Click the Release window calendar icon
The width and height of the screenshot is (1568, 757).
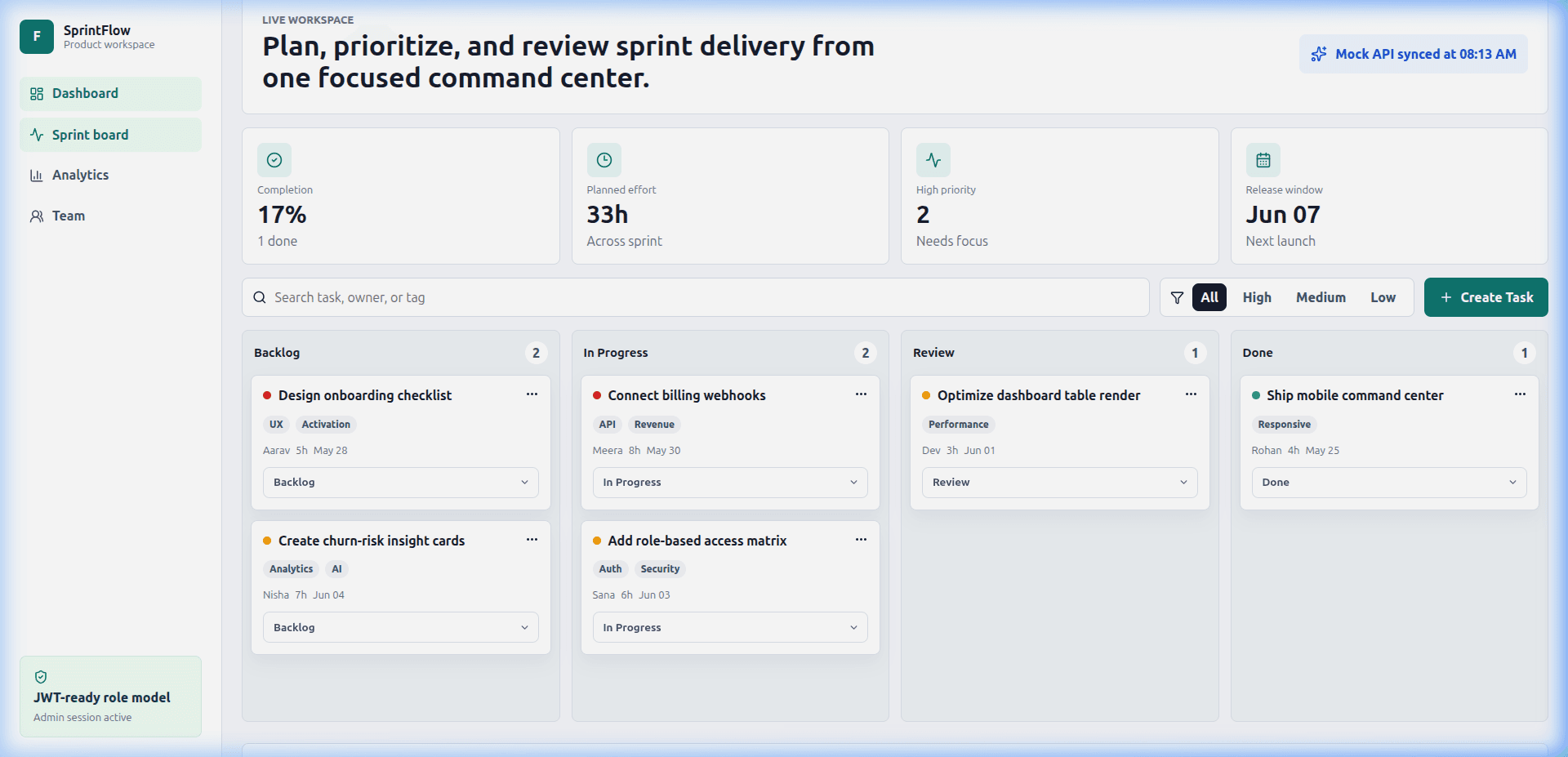(1263, 160)
